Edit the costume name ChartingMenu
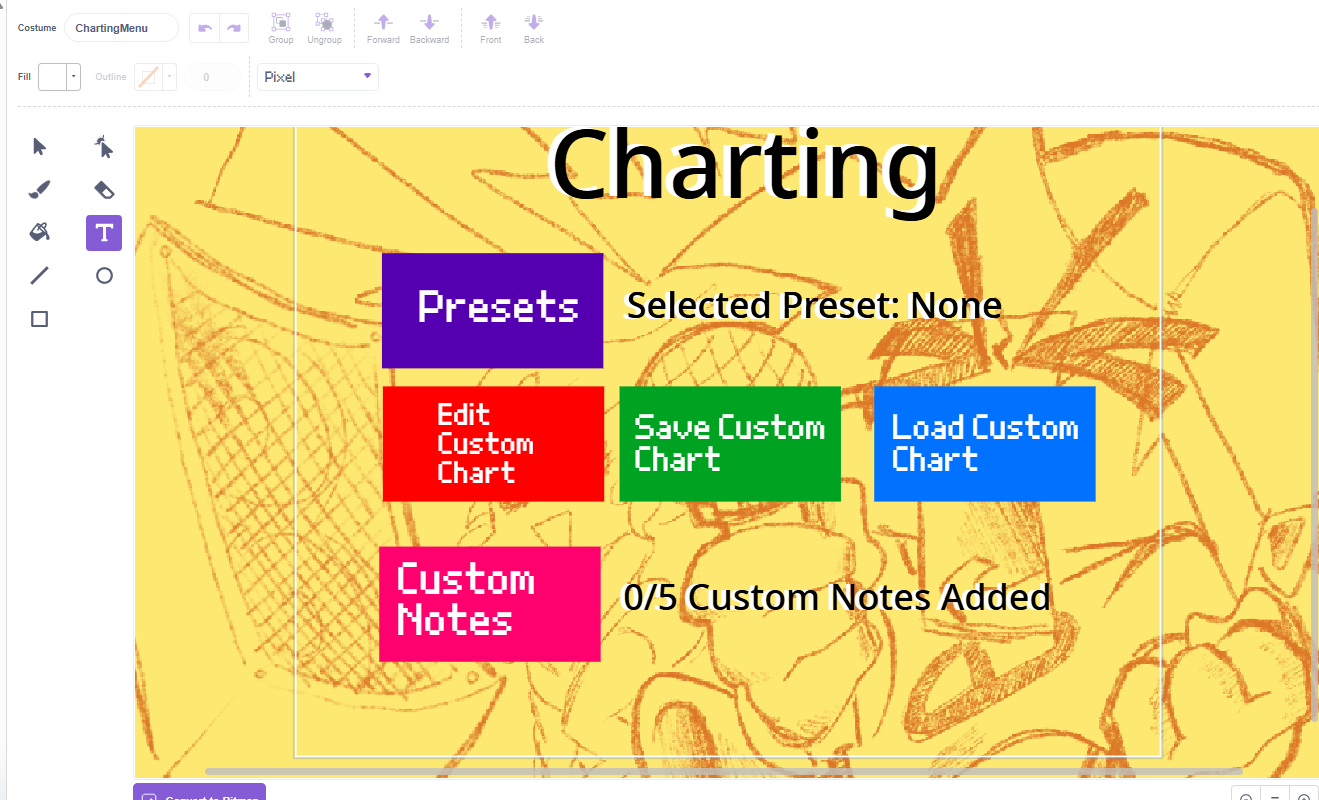Screen dimensions: 1319x800 [120, 28]
